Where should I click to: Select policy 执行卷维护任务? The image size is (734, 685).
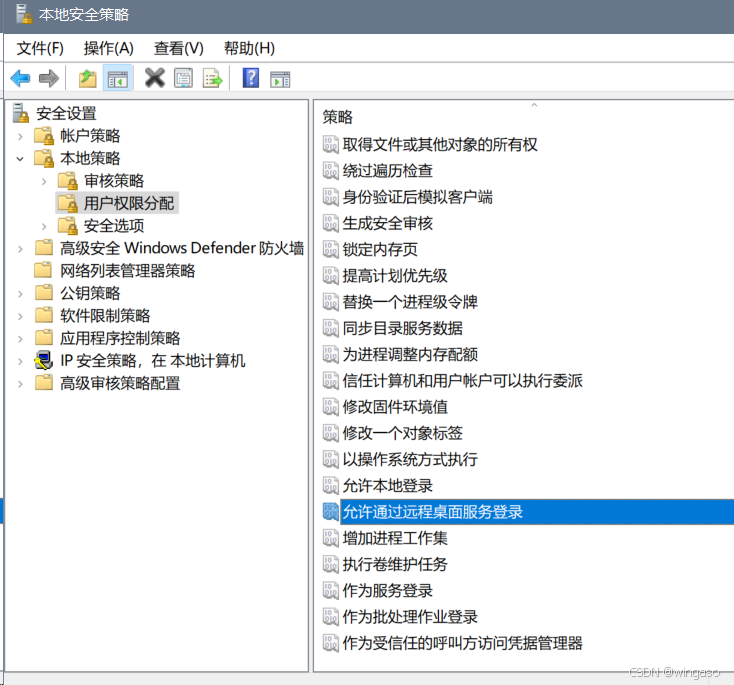click(x=395, y=564)
